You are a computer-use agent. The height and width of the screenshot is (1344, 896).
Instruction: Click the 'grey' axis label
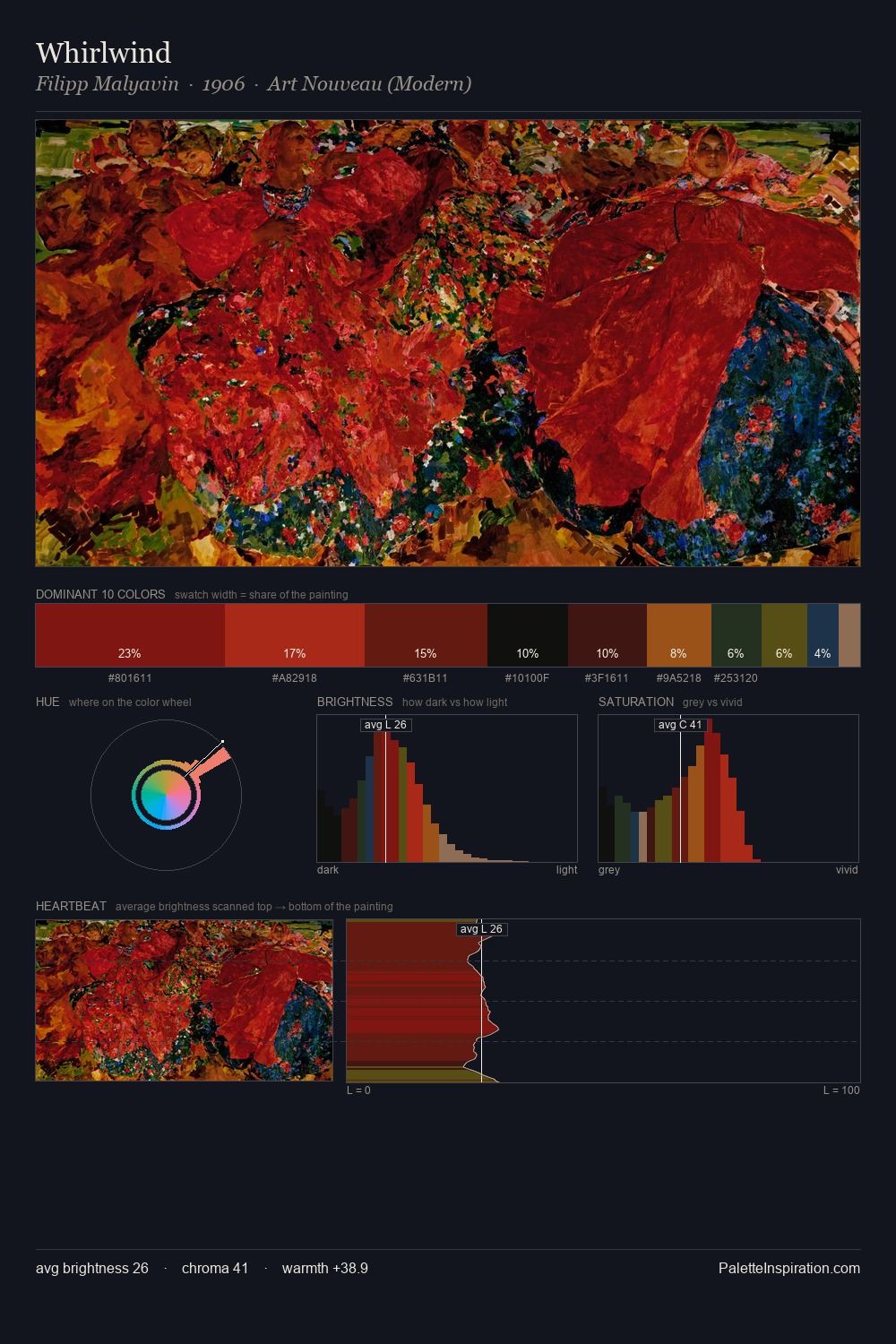point(609,870)
